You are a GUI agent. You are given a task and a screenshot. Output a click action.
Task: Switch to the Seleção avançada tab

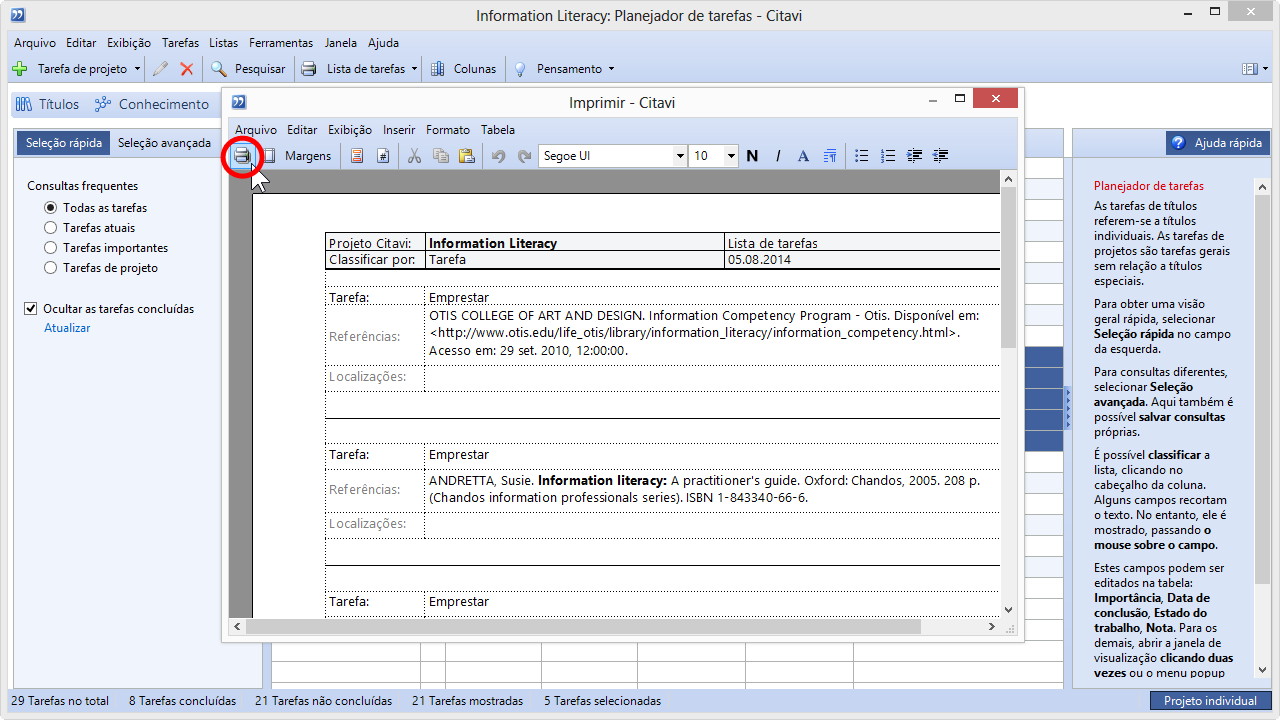tap(164, 143)
